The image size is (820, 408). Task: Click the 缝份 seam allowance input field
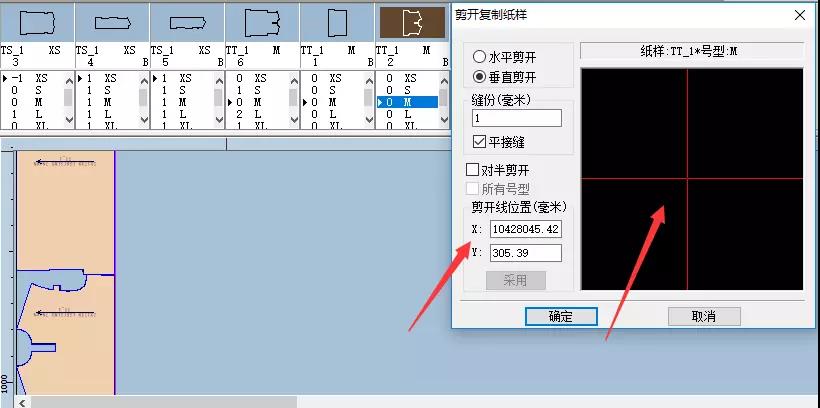[516, 118]
